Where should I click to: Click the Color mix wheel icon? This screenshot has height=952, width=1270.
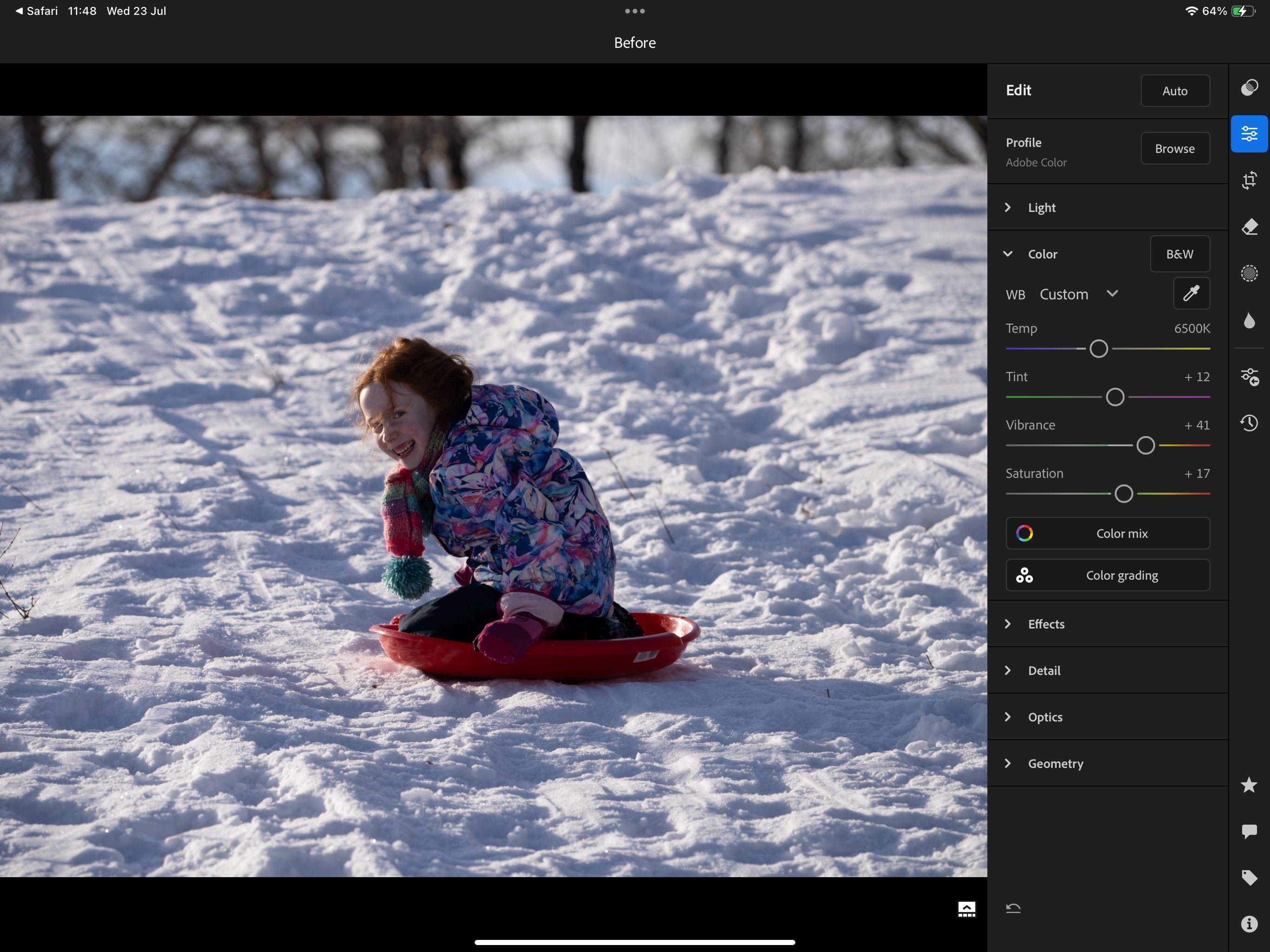point(1024,534)
